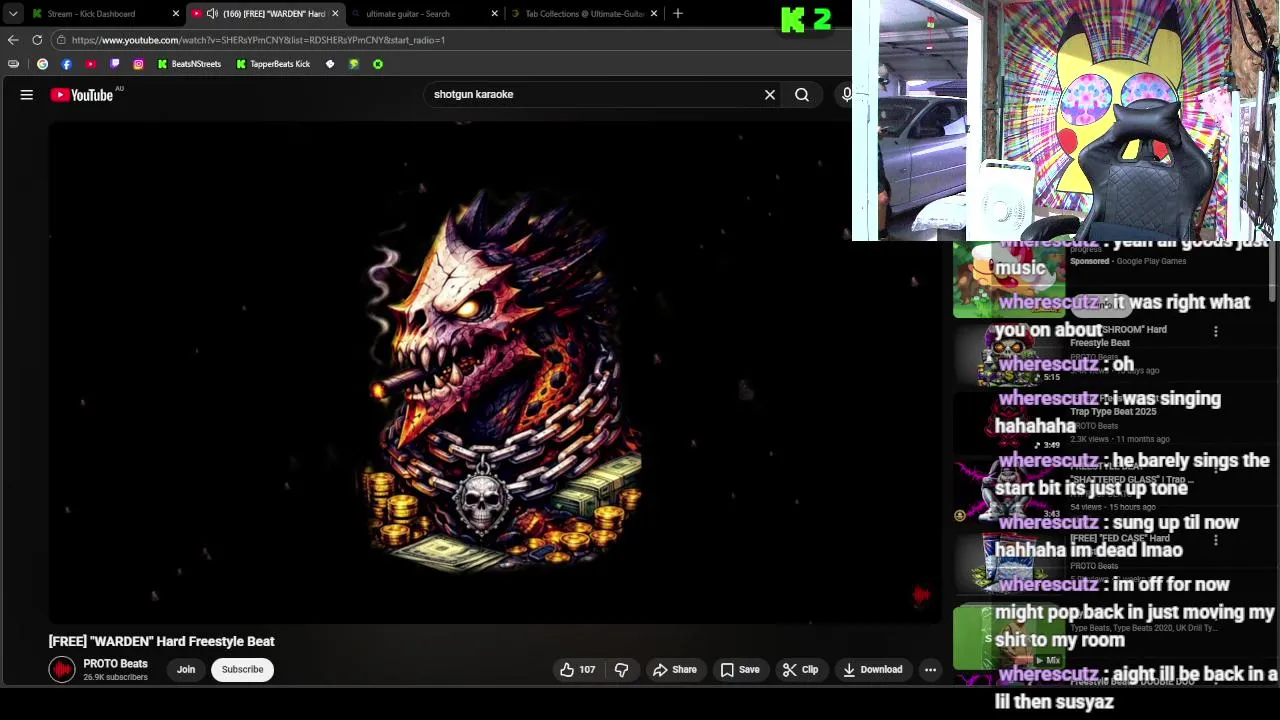Go to YouTube home via logo
Screen dimensions: 1280x720
82,95
